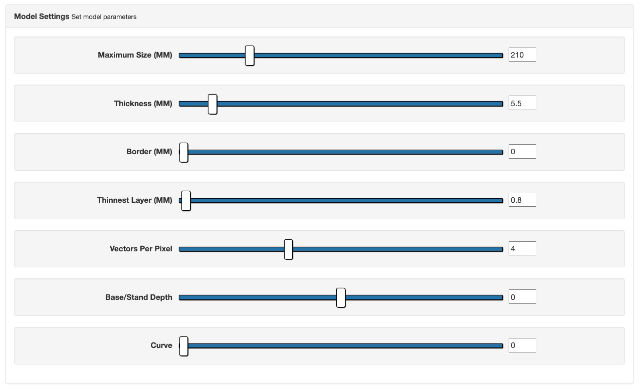Click the Thickness slider handle
Image resolution: width=640 pixels, height=389 pixels.
pos(213,104)
